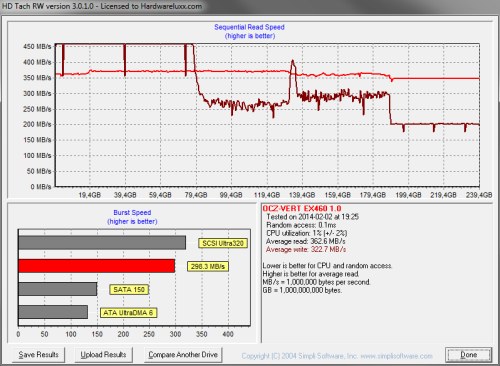Click the ATA UltraDMA 6 label
500x366 pixels.
pyautogui.click(x=128, y=313)
